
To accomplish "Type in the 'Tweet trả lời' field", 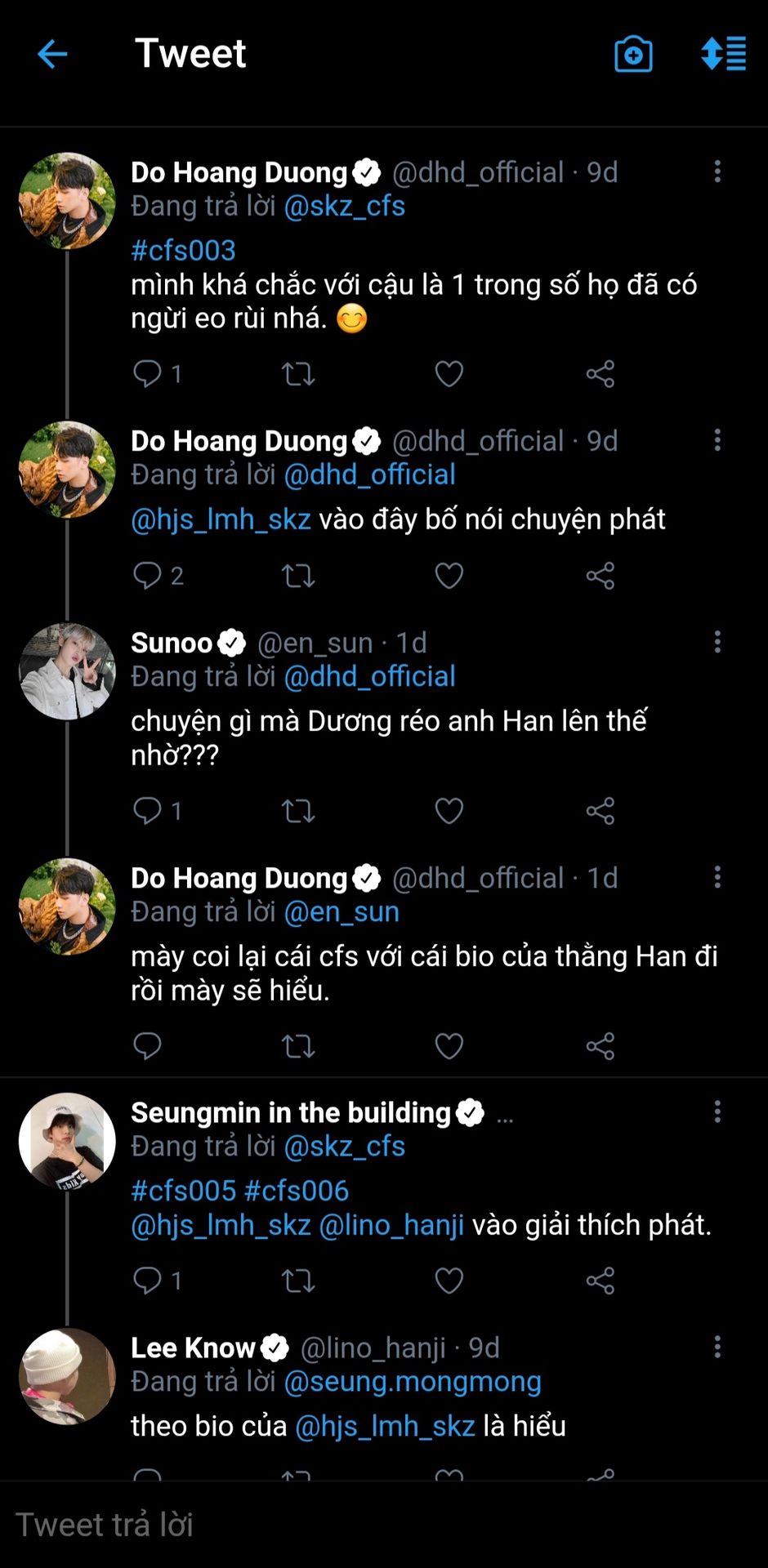I will [327, 1524].
